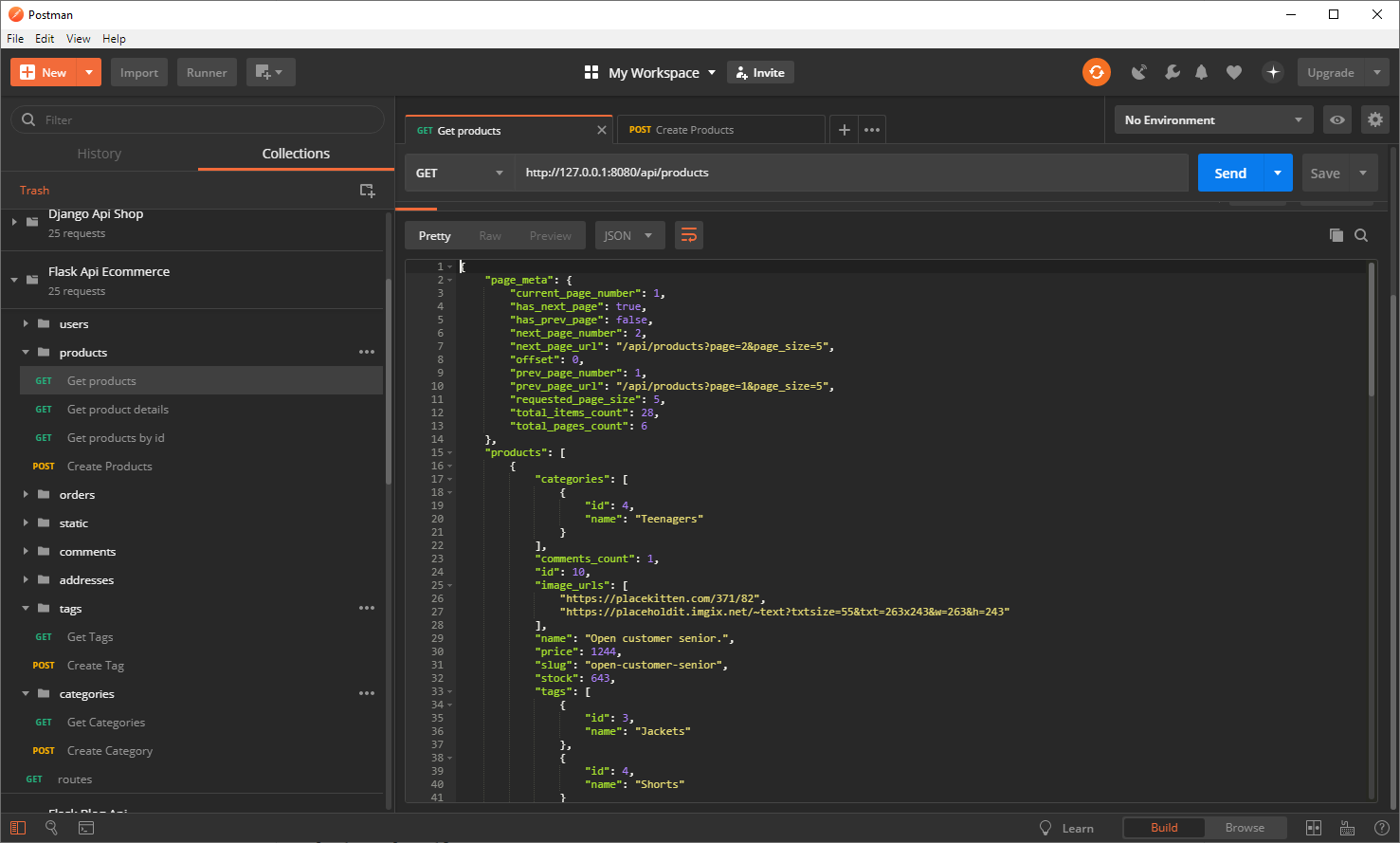Viewport: 1400px width, 843px height.
Task: Toggle sidebar visibility in status bar
Action: click(18, 828)
